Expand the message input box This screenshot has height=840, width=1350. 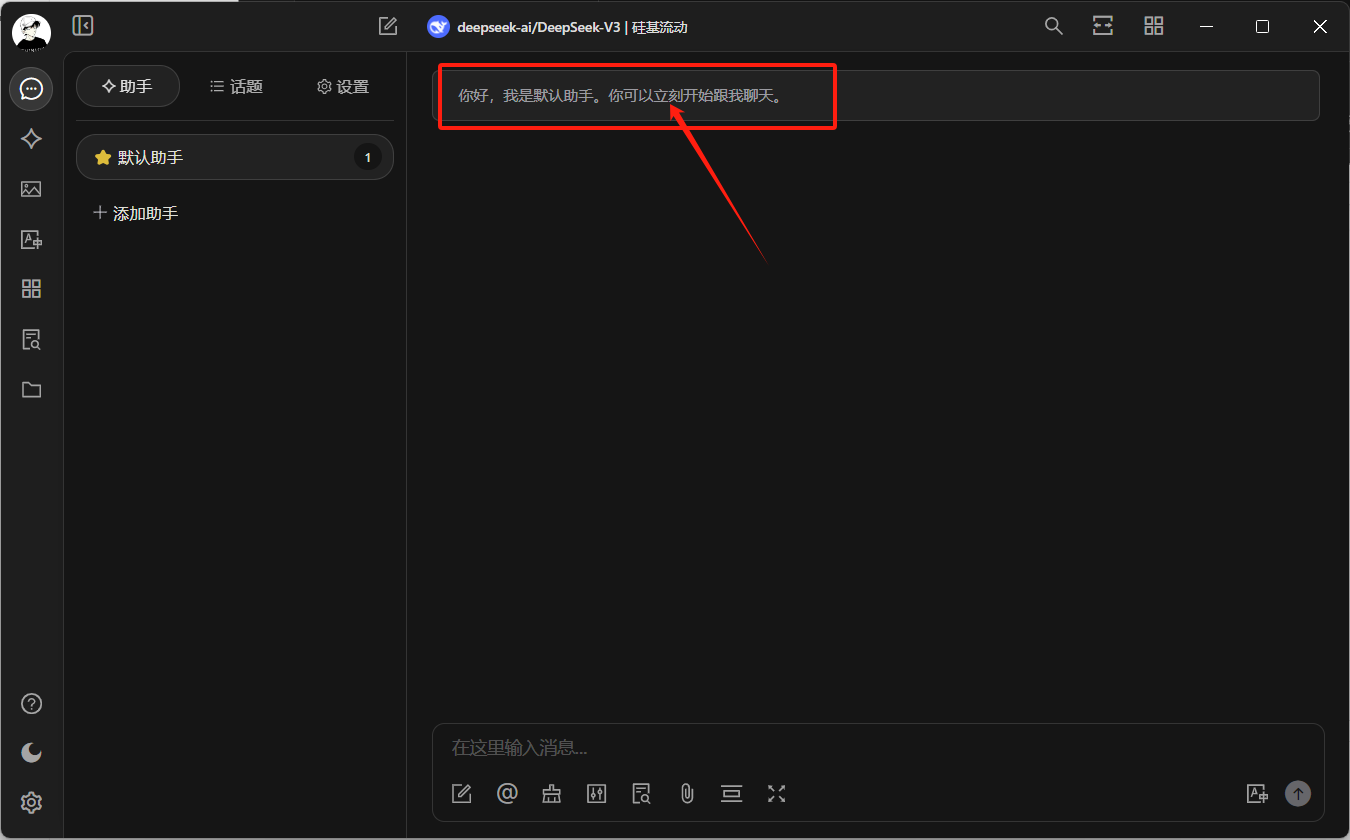776,793
